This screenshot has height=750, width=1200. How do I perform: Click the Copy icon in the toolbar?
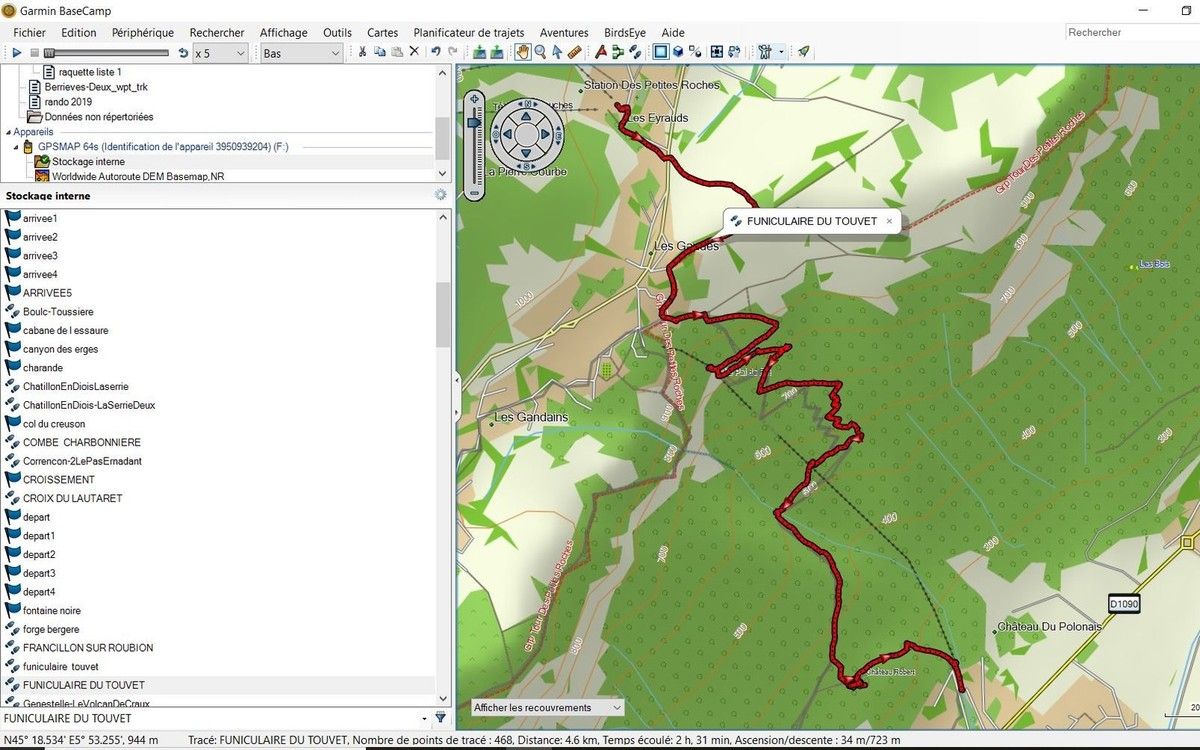tap(380, 52)
